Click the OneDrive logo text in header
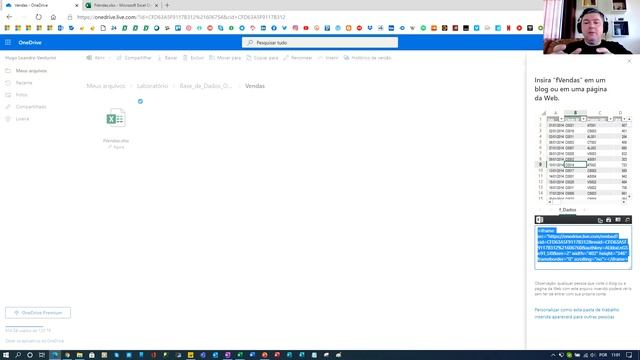Screen dimensions: 640x360 tap(30, 42)
